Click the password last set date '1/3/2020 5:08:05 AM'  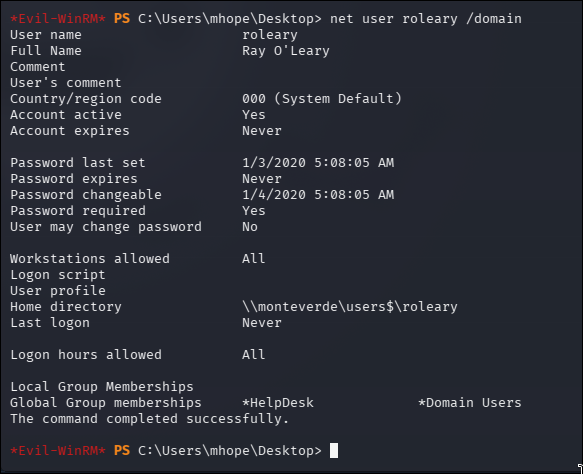pyautogui.click(x=318, y=163)
